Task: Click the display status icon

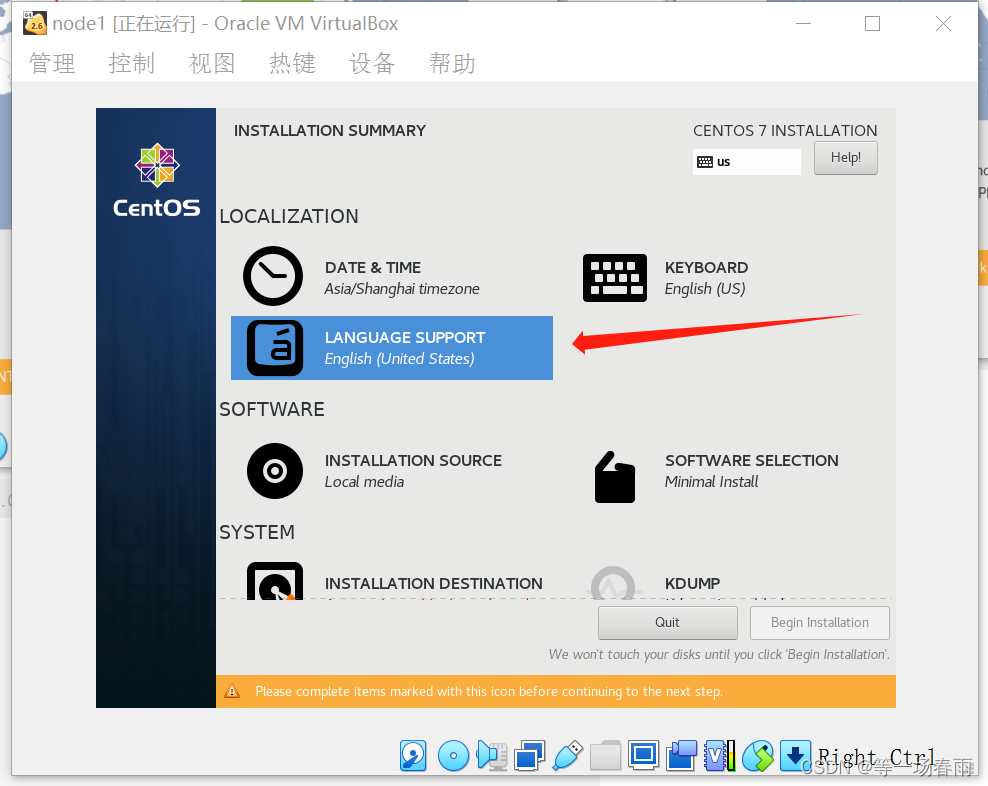Action: 643,756
